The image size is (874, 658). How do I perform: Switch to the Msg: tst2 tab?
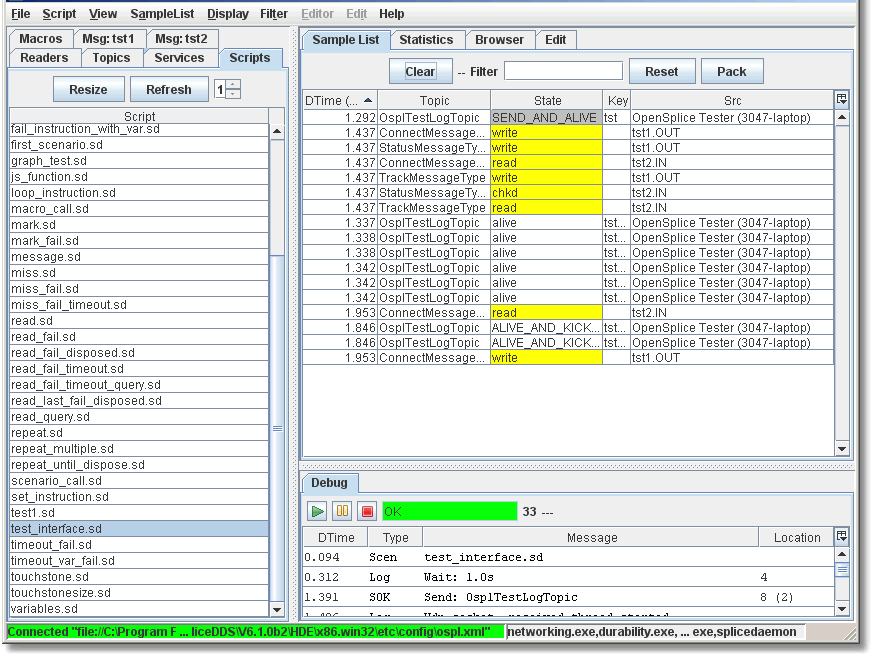181,38
